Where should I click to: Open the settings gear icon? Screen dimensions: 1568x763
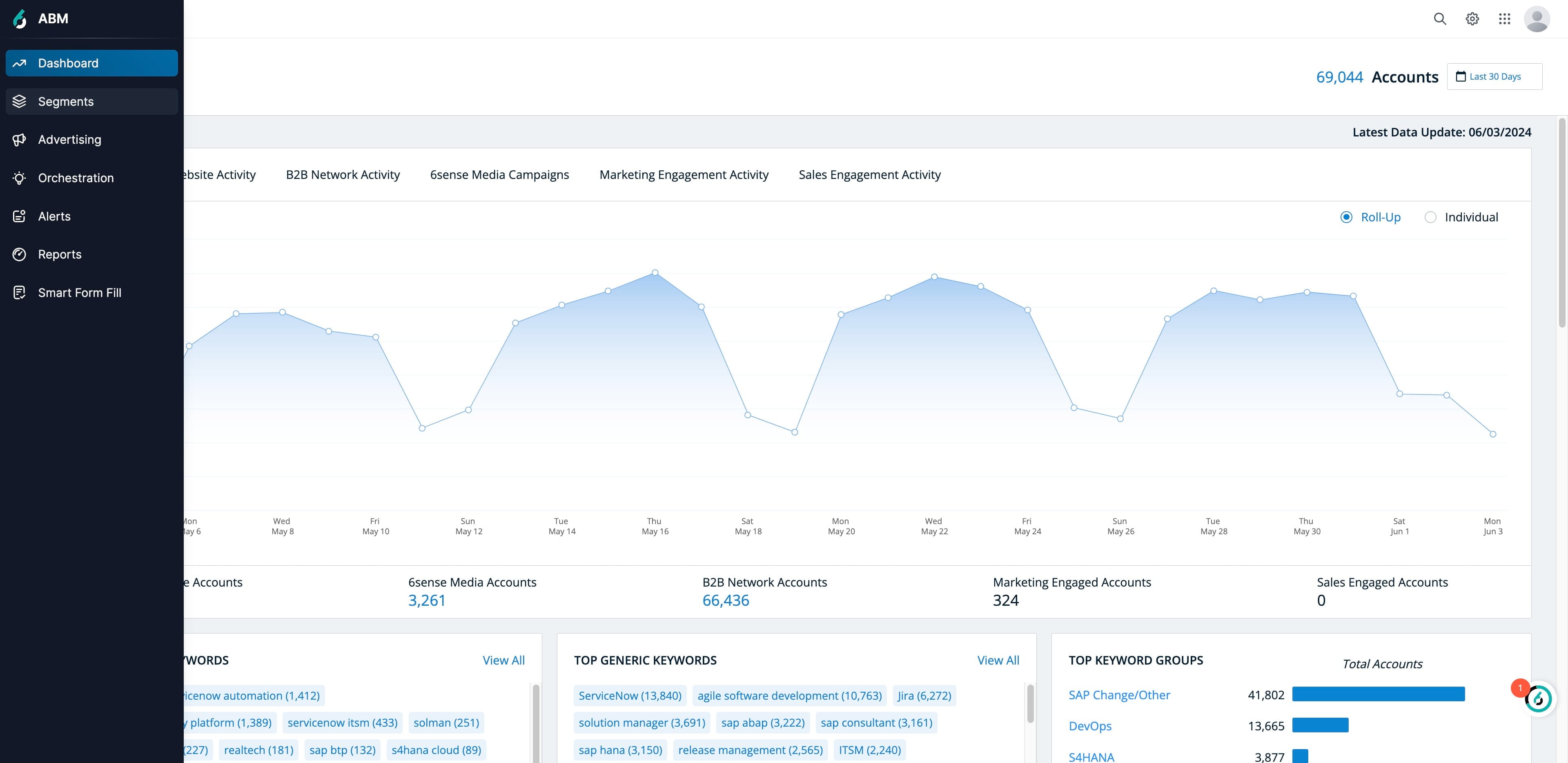1472,19
